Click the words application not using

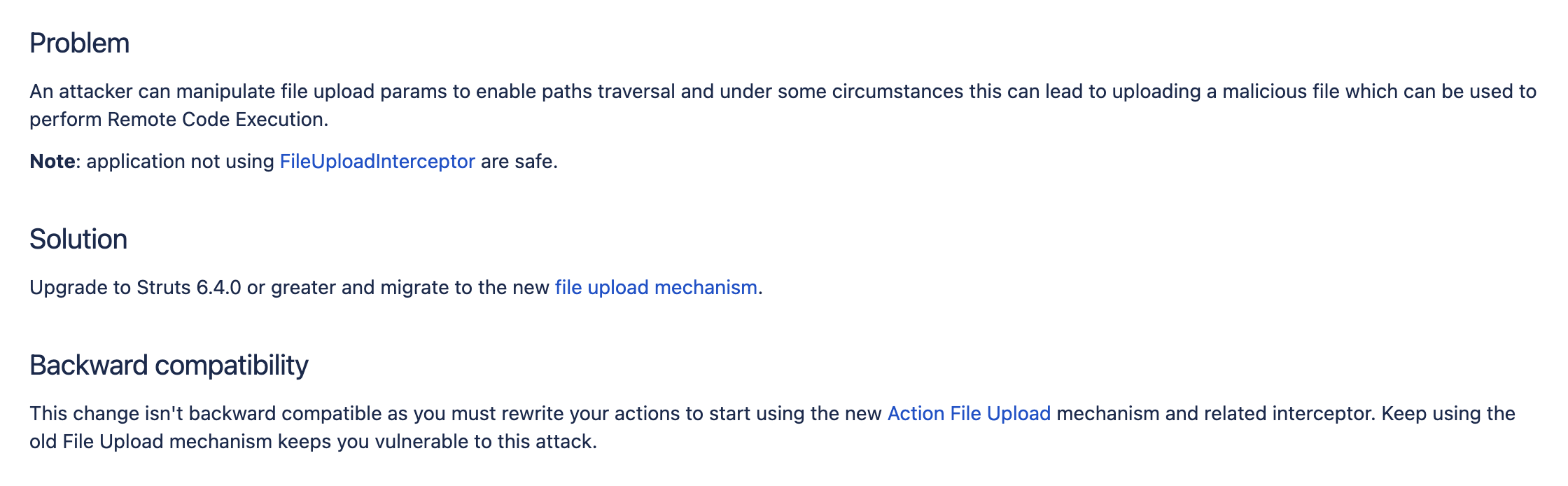(180, 162)
